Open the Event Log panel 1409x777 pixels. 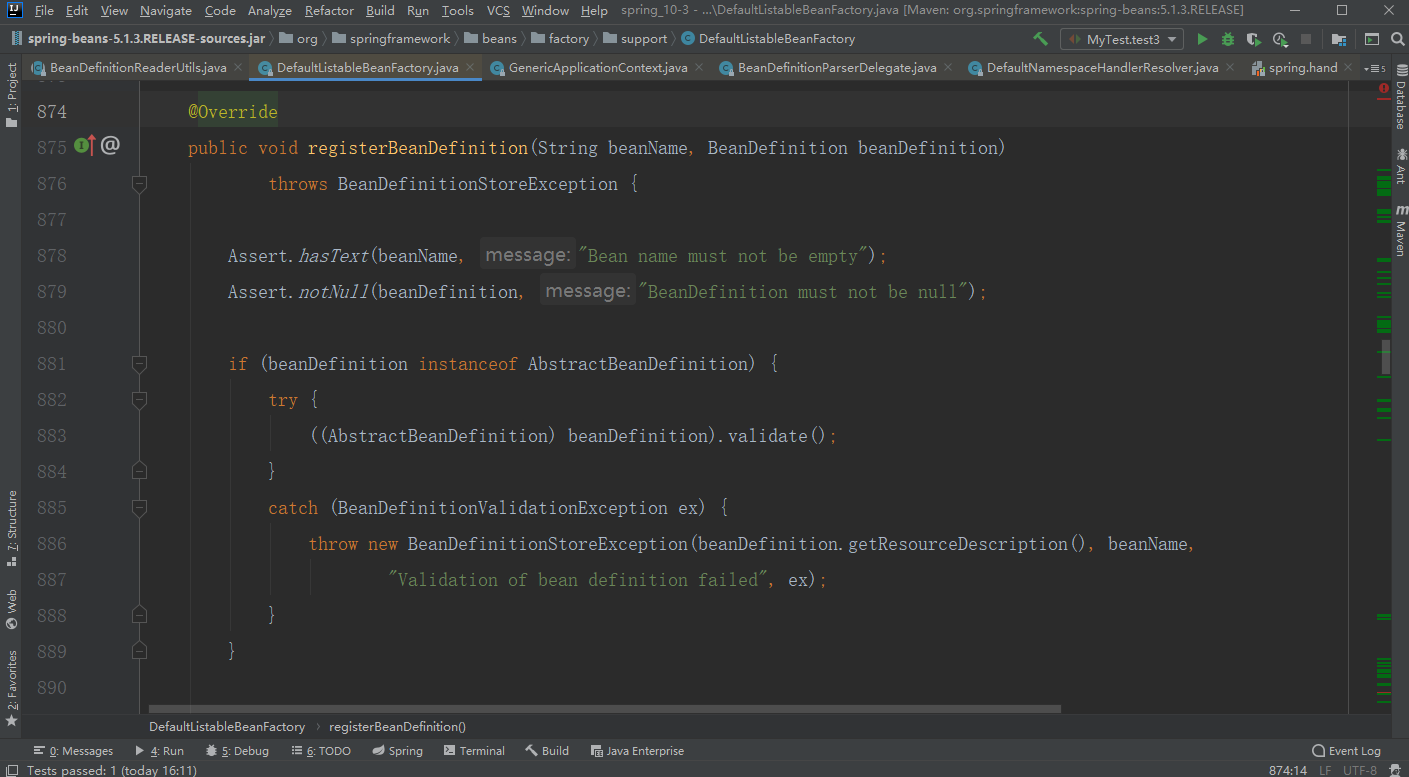click(x=1346, y=751)
